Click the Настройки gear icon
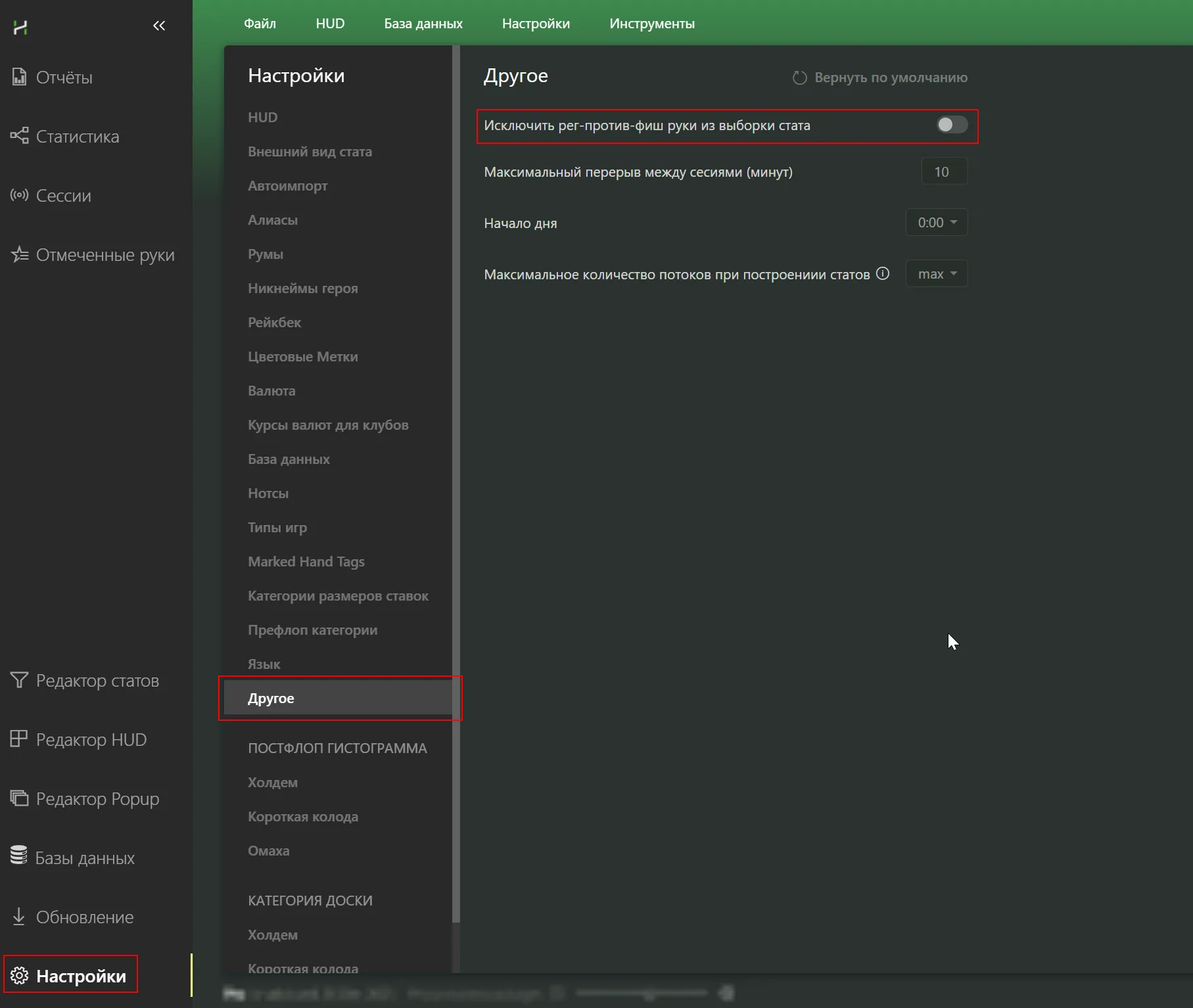The width and height of the screenshot is (1193, 1008). (x=19, y=976)
